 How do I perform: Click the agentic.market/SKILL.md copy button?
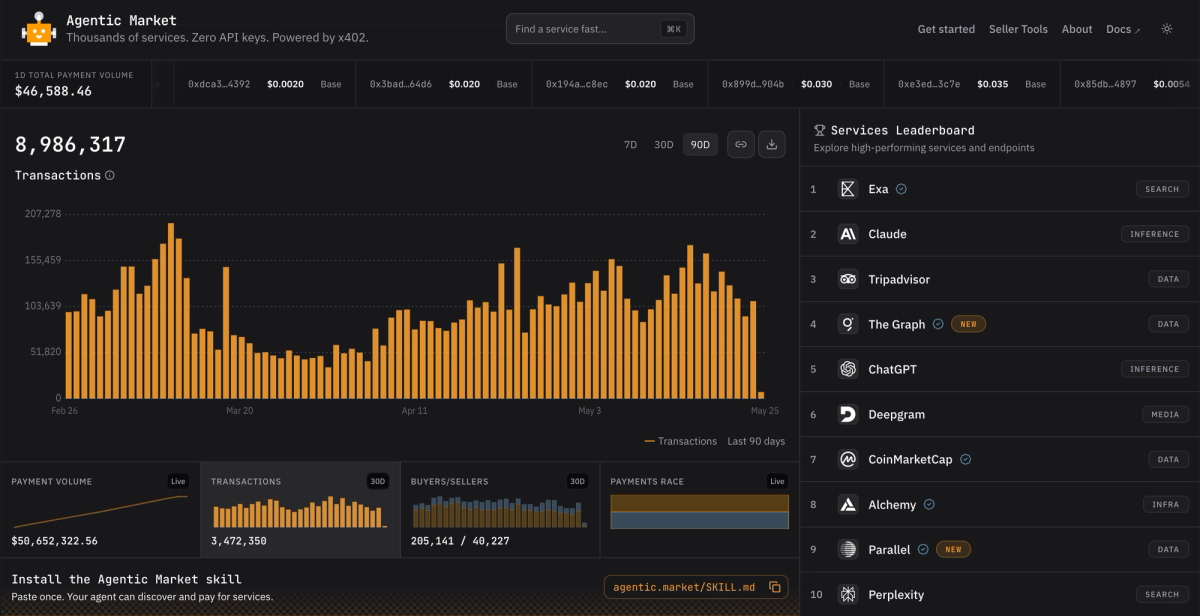click(x=696, y=587)
